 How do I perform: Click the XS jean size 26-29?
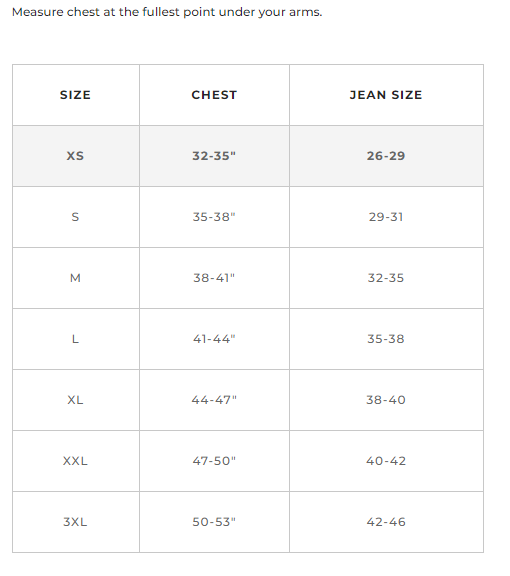pos(386,156)
